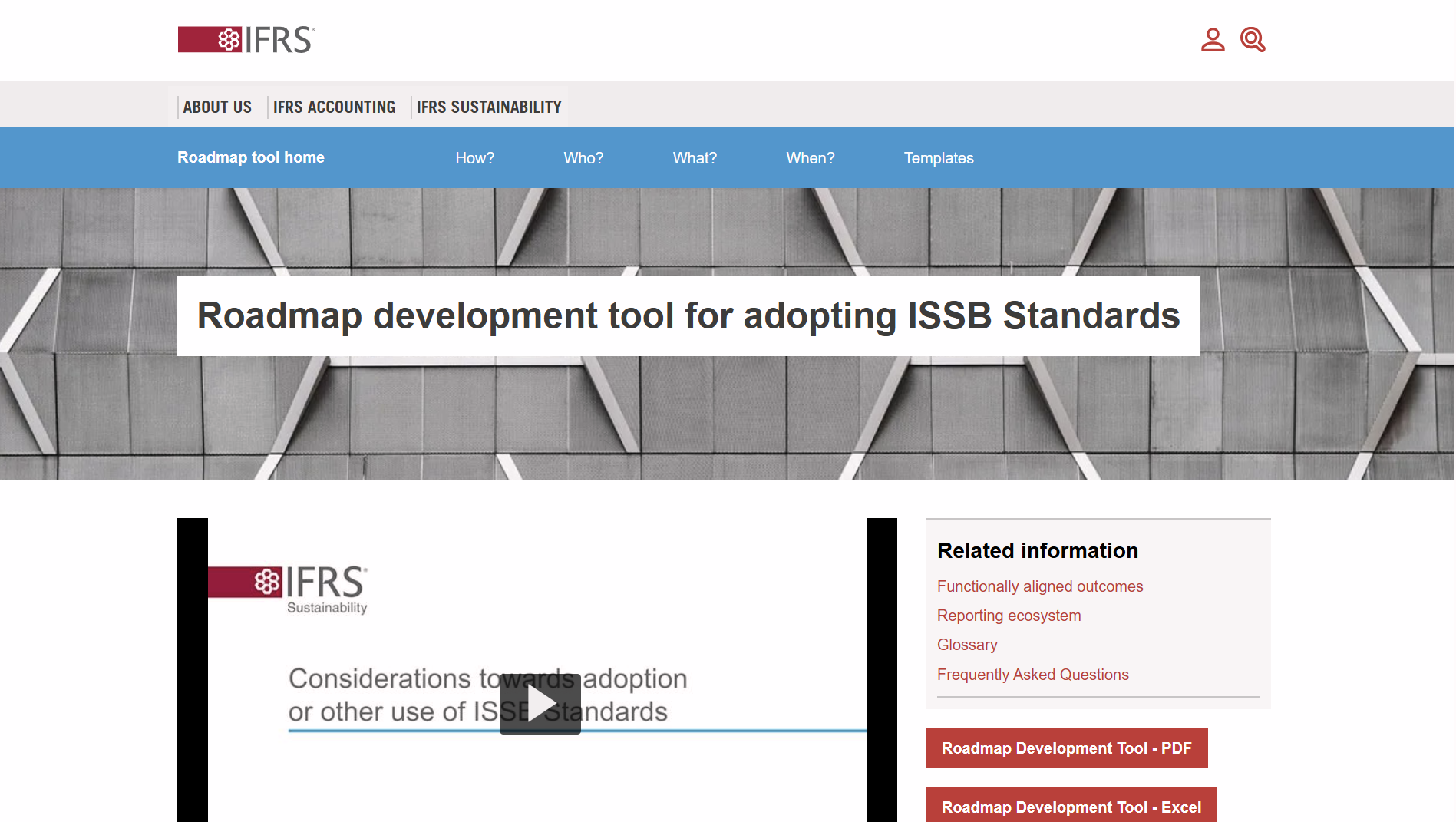Navigate to the When? section
1456x822 pixels.
click(x=811, y=157)
